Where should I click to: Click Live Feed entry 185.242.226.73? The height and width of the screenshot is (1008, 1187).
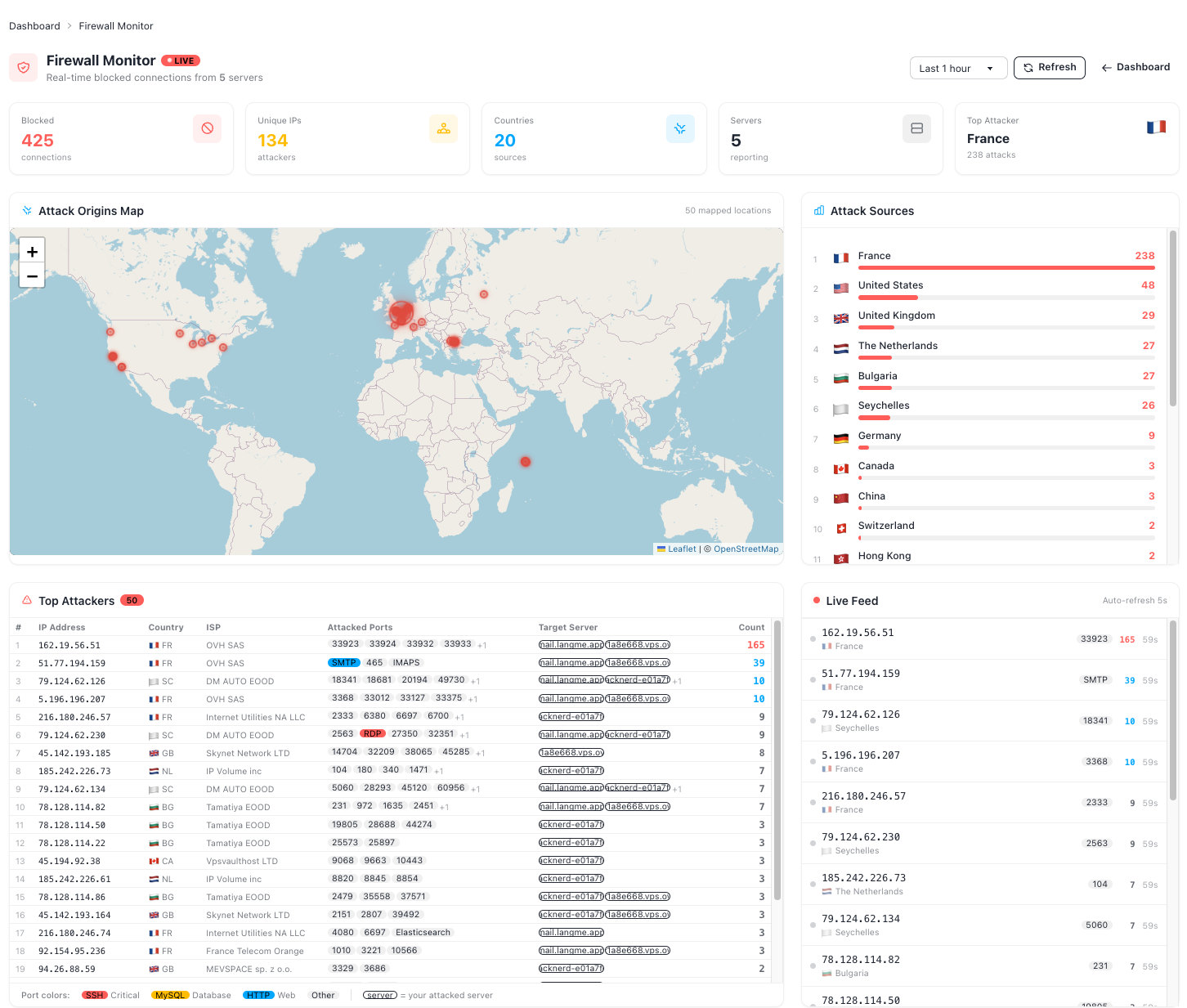pos(986,884)
